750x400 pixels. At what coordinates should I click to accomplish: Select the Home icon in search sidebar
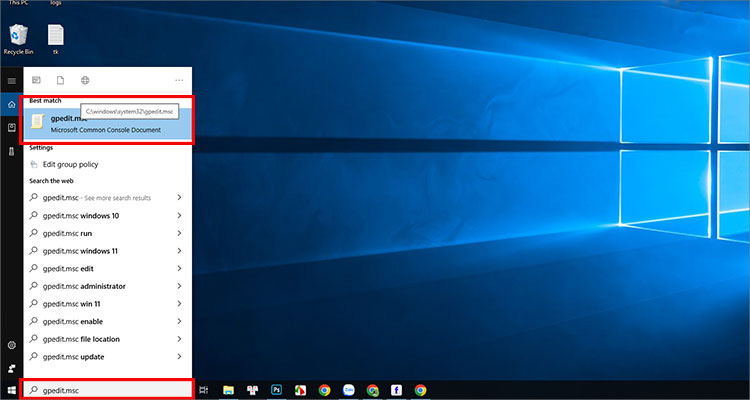(x=12, y=104)
